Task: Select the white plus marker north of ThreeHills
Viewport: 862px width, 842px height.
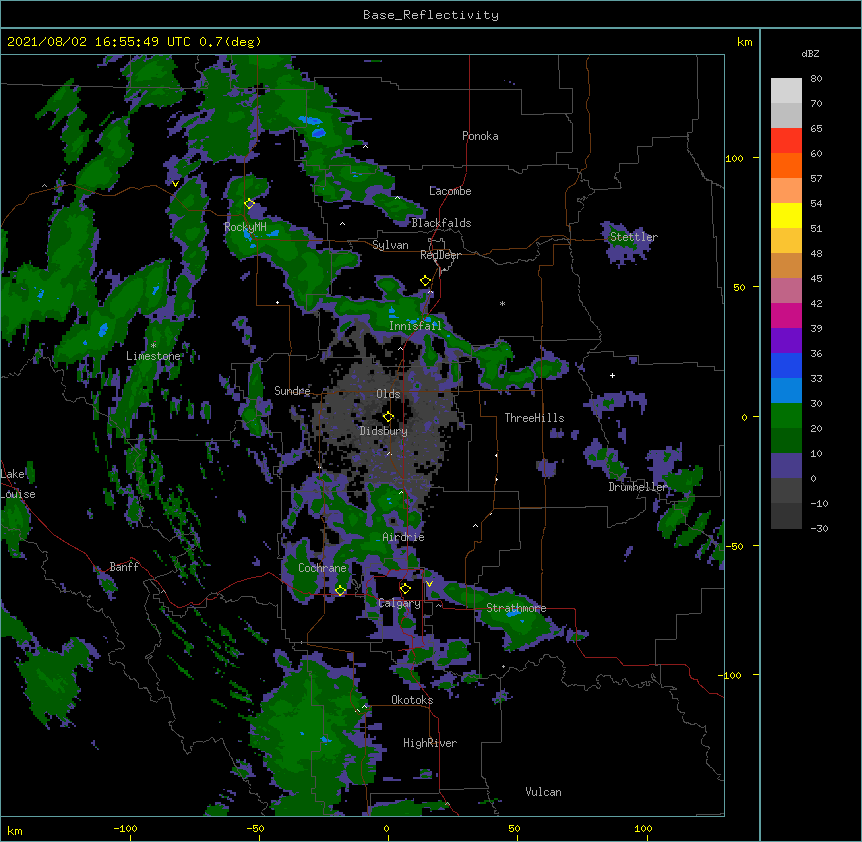Action: coord(612,375)
